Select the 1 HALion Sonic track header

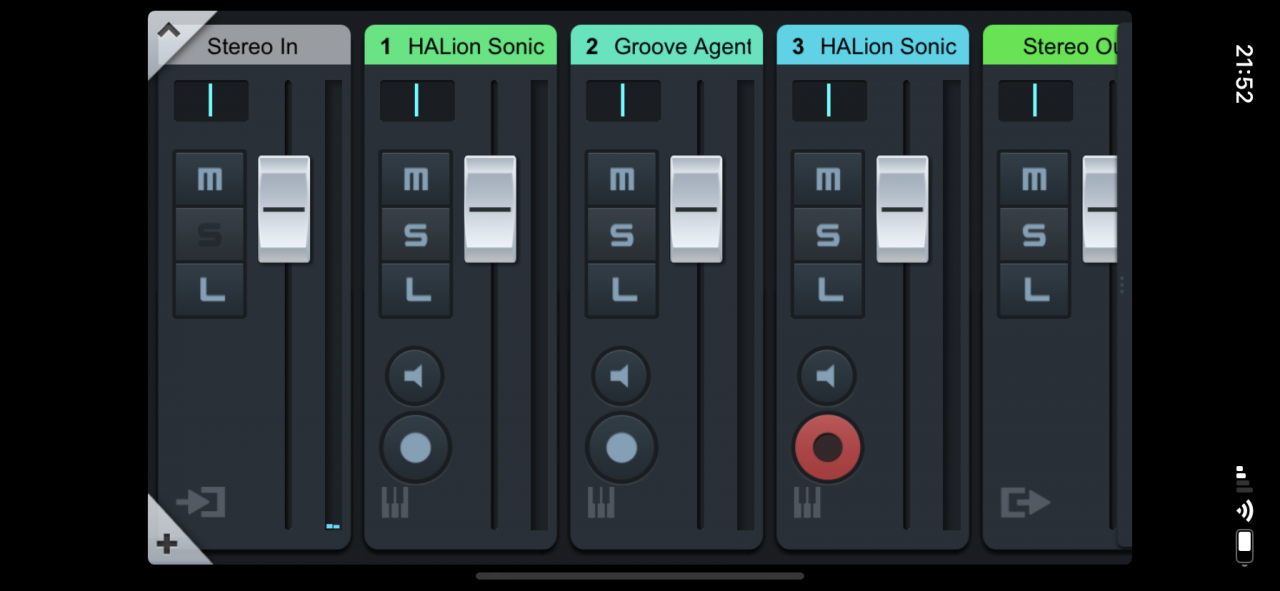point(460,46)
